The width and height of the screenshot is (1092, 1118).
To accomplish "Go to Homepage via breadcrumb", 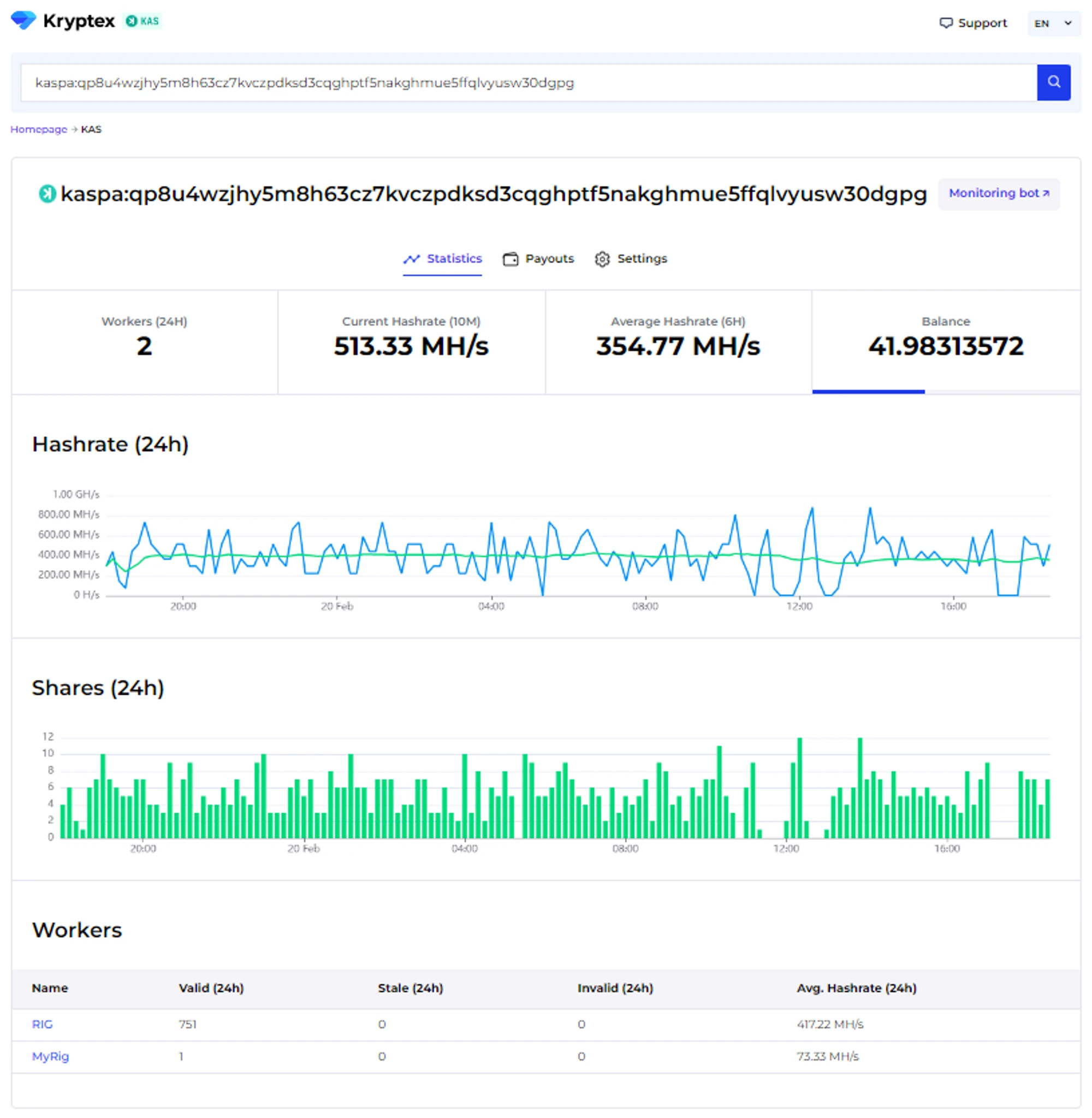I will tap(38, 129).
